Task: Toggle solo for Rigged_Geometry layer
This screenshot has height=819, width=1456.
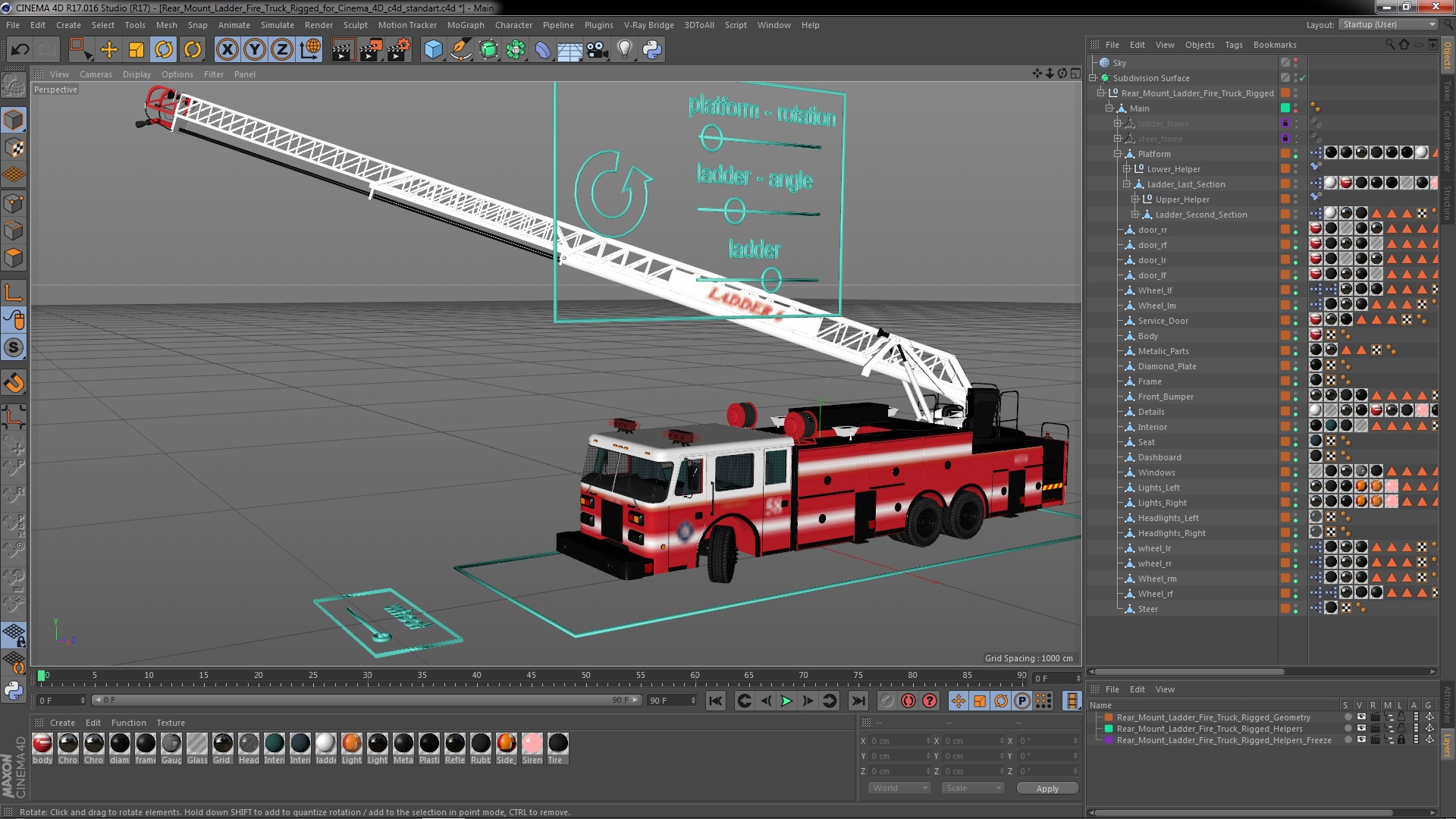Action: coord(1348,717)
